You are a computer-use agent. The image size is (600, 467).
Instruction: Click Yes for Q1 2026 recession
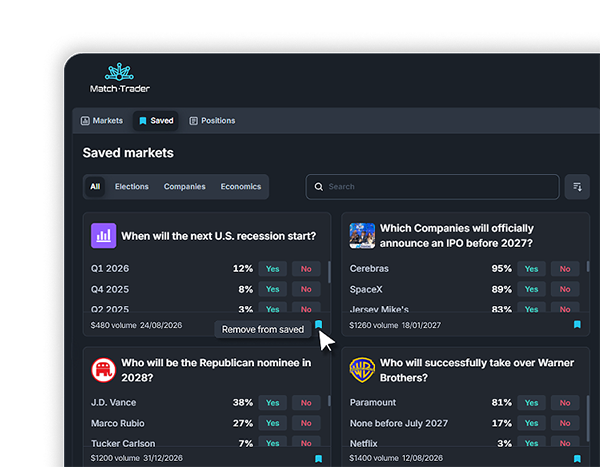point(272,269)
